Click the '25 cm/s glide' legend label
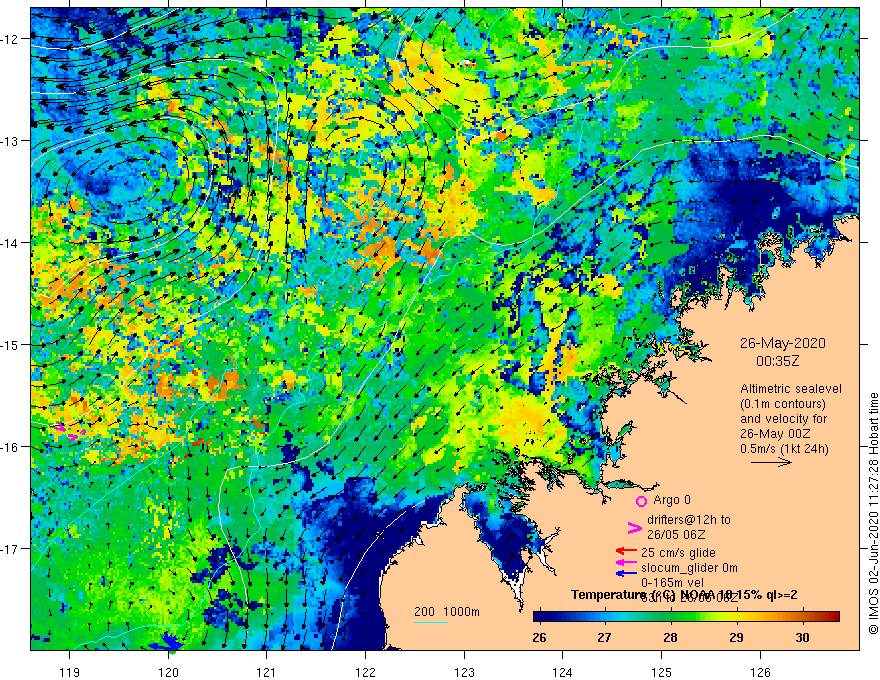 678,553
